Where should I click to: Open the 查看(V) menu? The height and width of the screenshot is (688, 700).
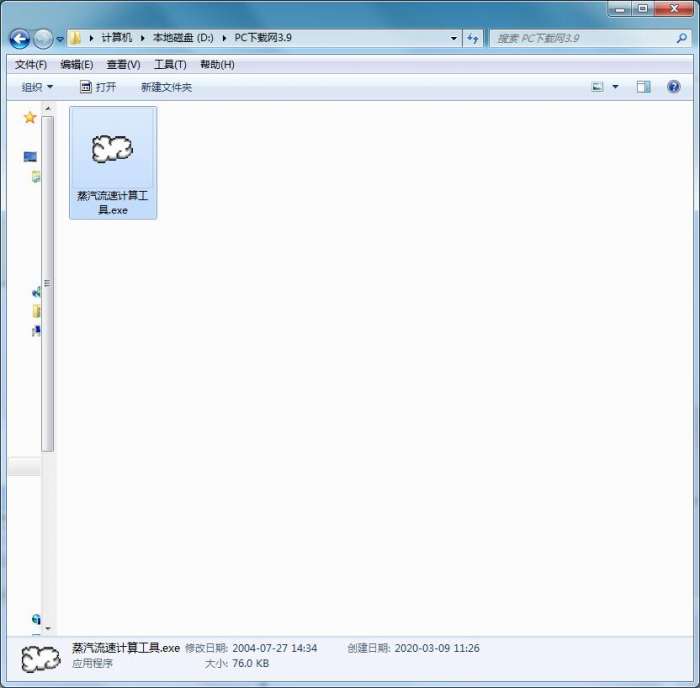click(x=123, y=65)
